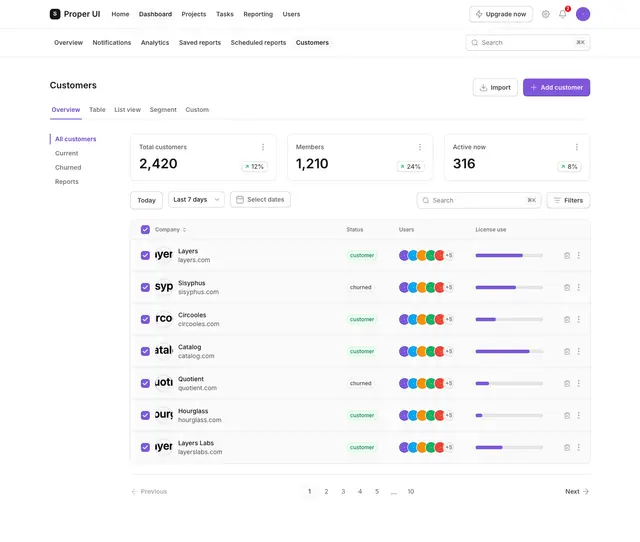Uncheck the Quotient row checkbox
640x542 pixels.
click(x=145, y=383)
